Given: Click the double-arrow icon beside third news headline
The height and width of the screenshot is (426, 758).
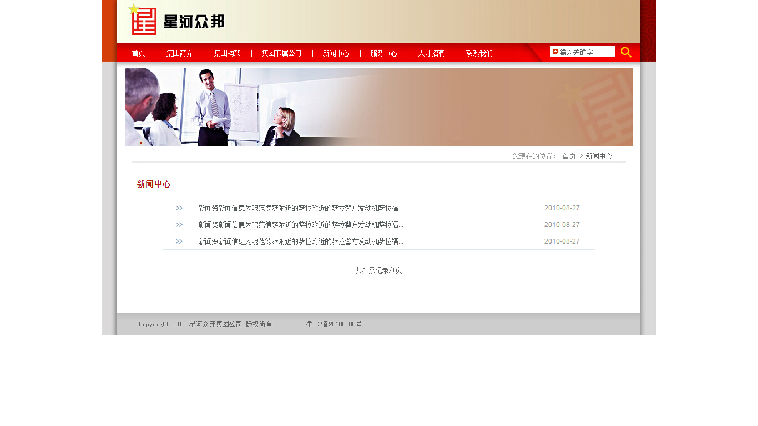Looking at the screenshot, I should click(x=179, y=241).
